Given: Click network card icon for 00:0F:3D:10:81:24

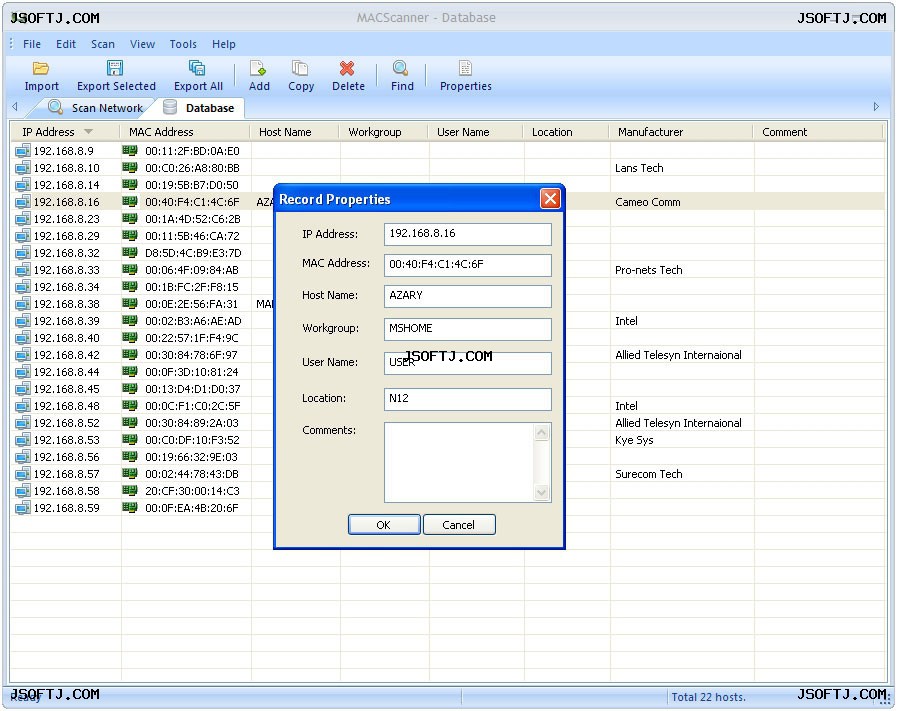Looking at the screenshot, I should [x=130, y=372].
